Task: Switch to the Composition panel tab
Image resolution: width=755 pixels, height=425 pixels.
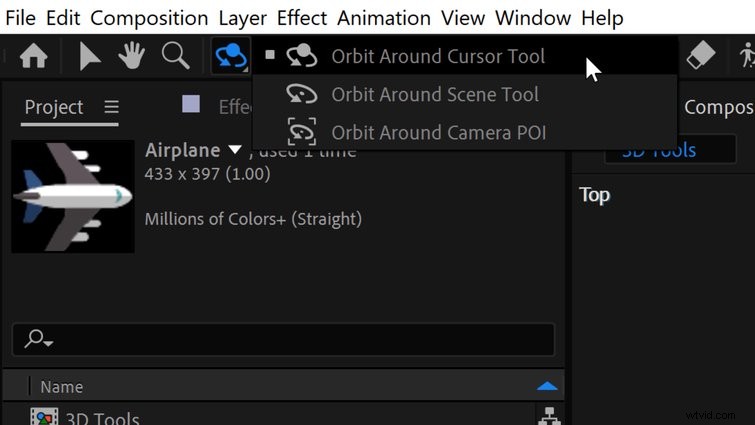Action: [719, 107]
